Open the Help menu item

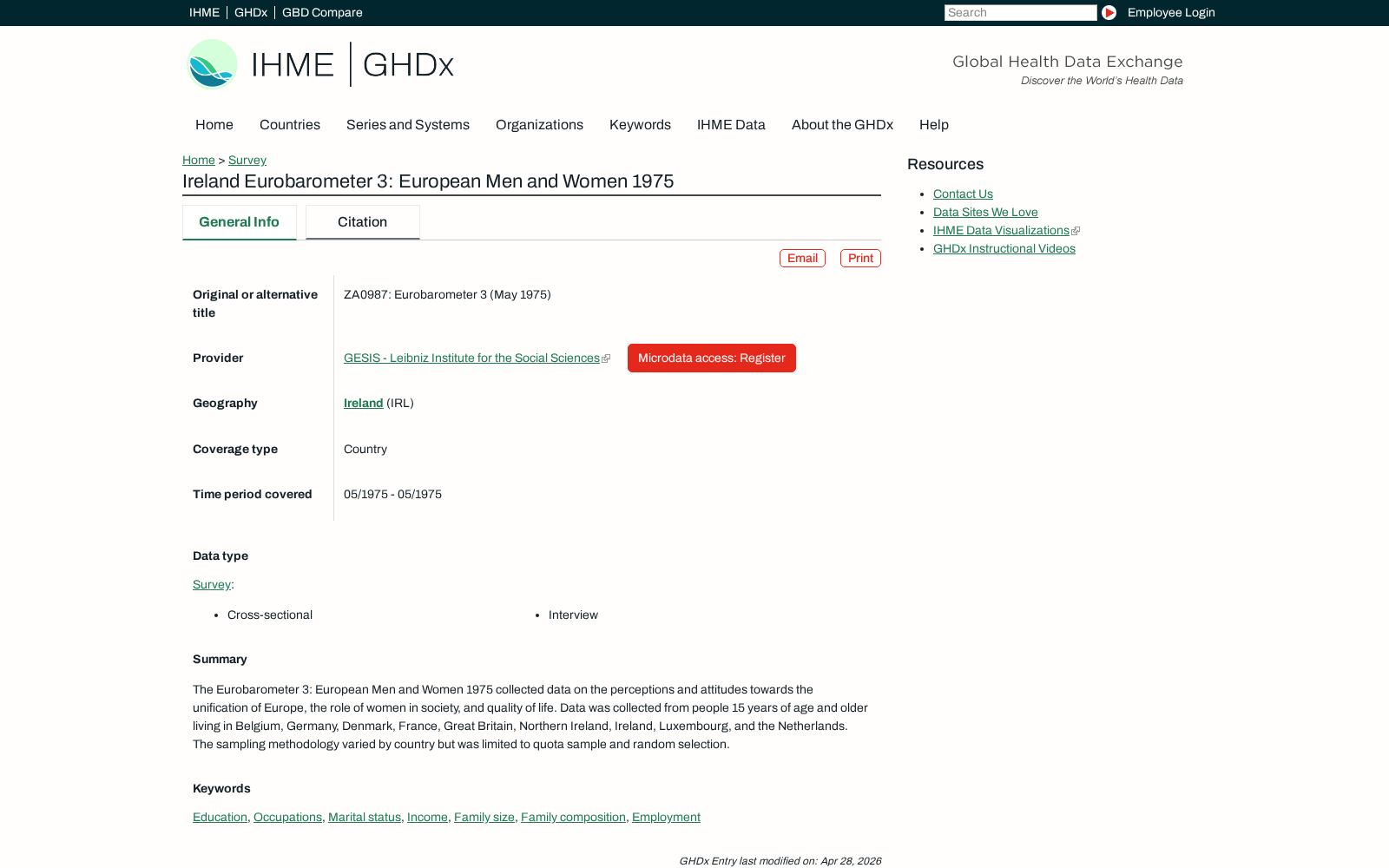tap(934, 125)
